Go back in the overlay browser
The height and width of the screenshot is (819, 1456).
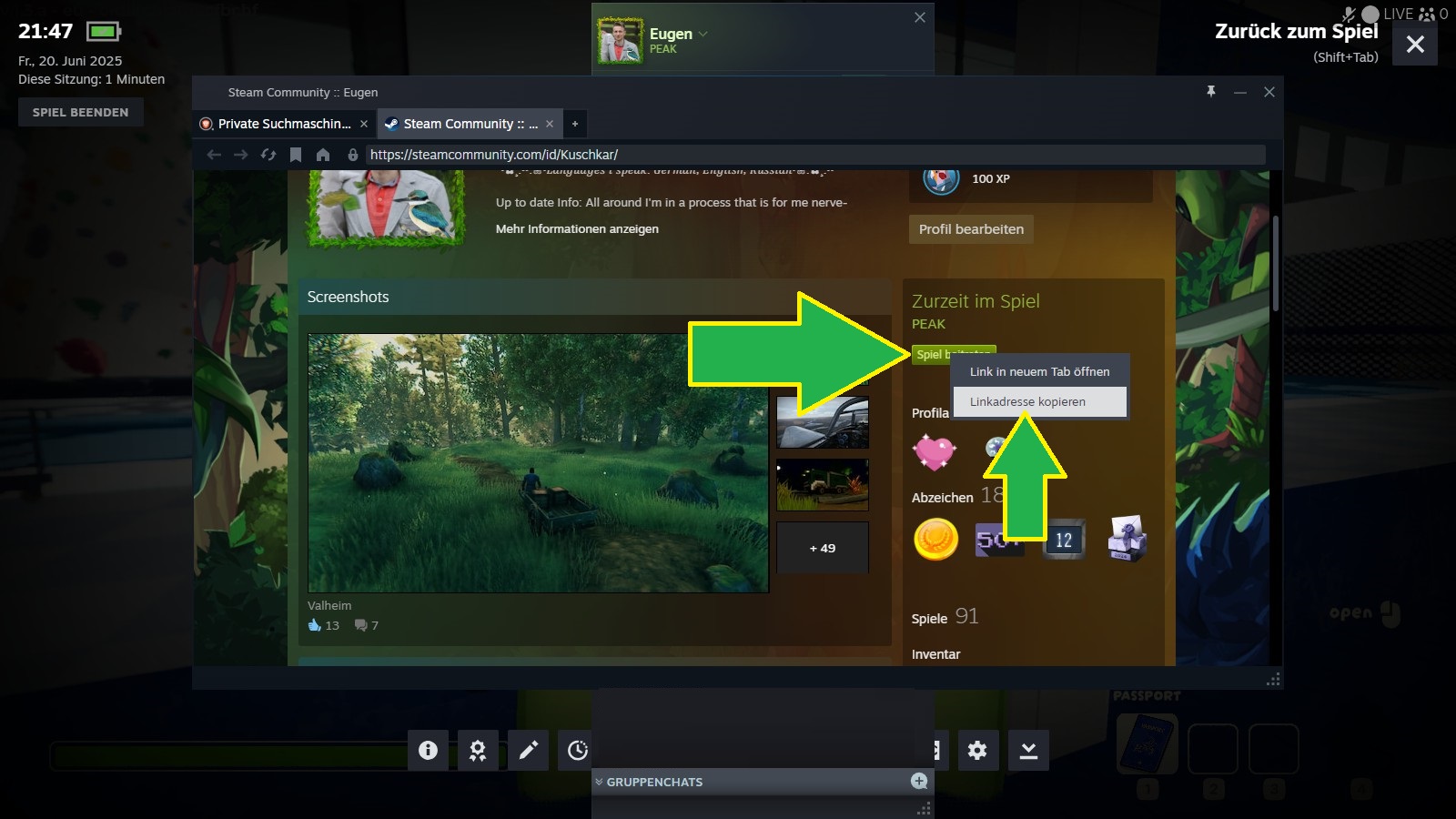click(x=214, y=155)
